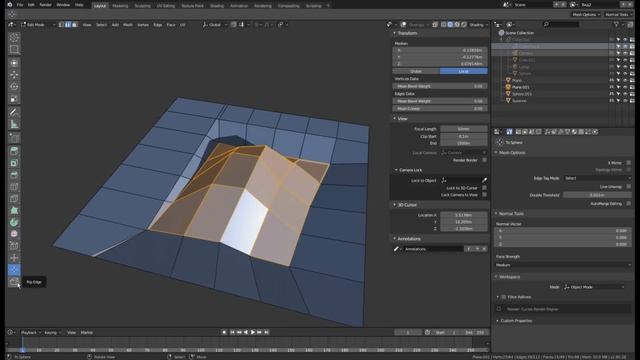
Task: Select the Loop Cut tool
Action: (14, 187)
